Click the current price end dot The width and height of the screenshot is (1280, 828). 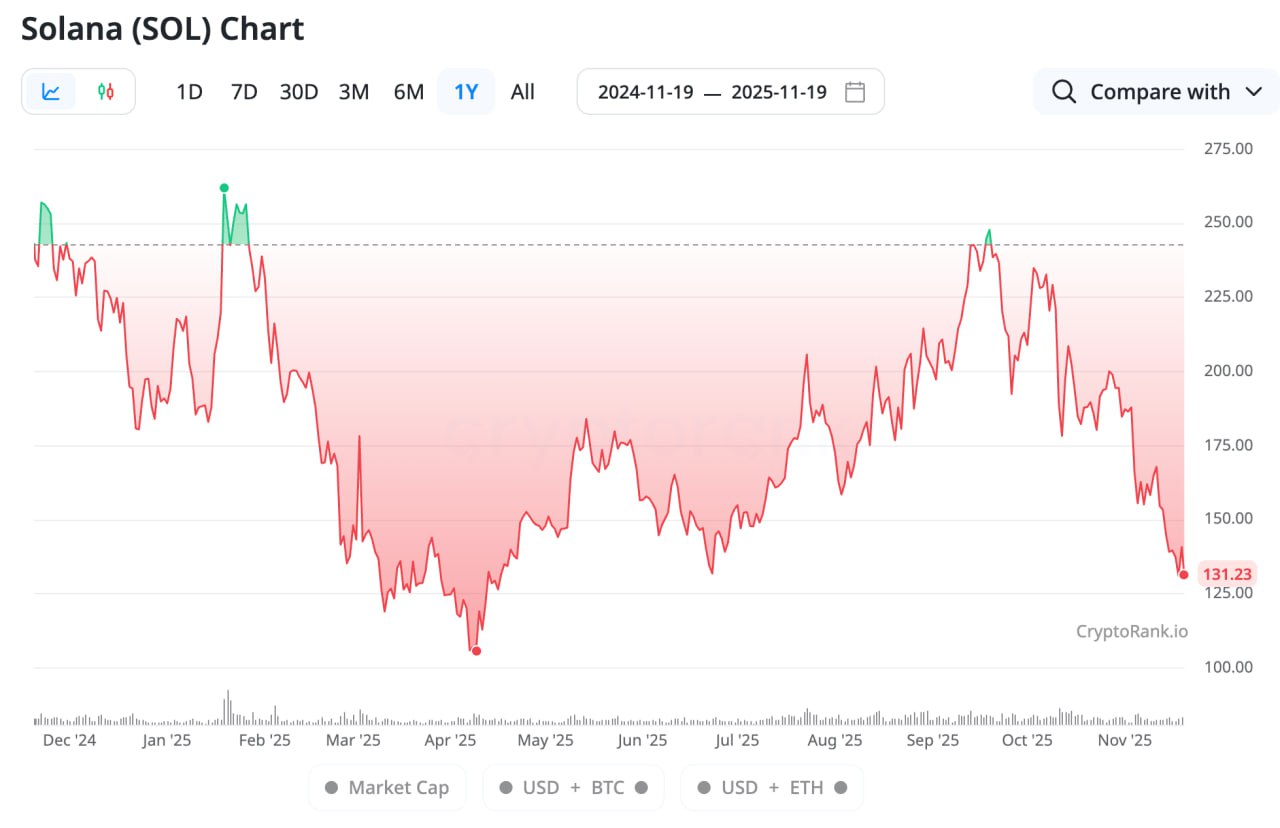pos(1184,574)
